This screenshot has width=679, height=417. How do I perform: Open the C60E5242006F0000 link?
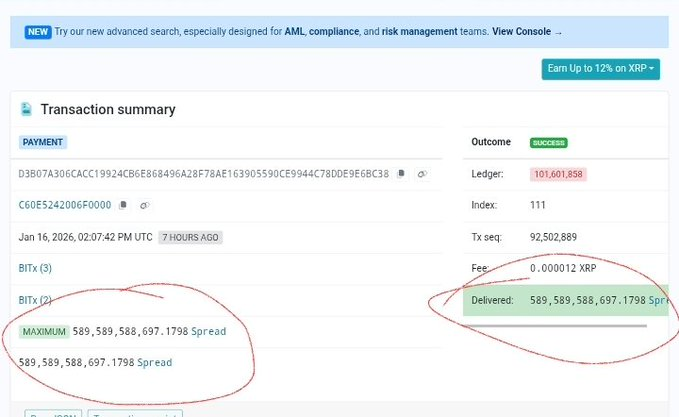64,205
